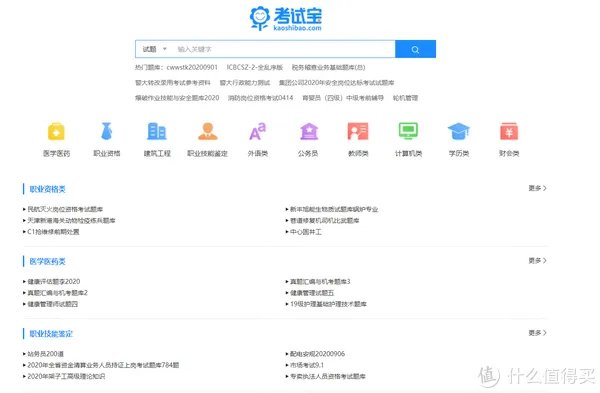Open the ICBCSZ-2 hot bank link
600x393 pixels.
[x=254, y=67]
